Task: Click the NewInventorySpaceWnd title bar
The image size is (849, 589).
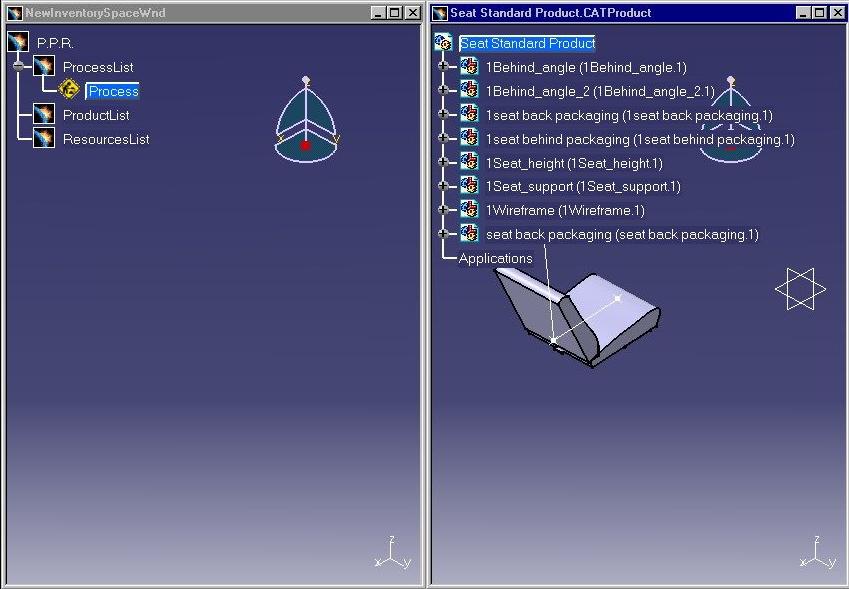Action: tap(213, 13)
